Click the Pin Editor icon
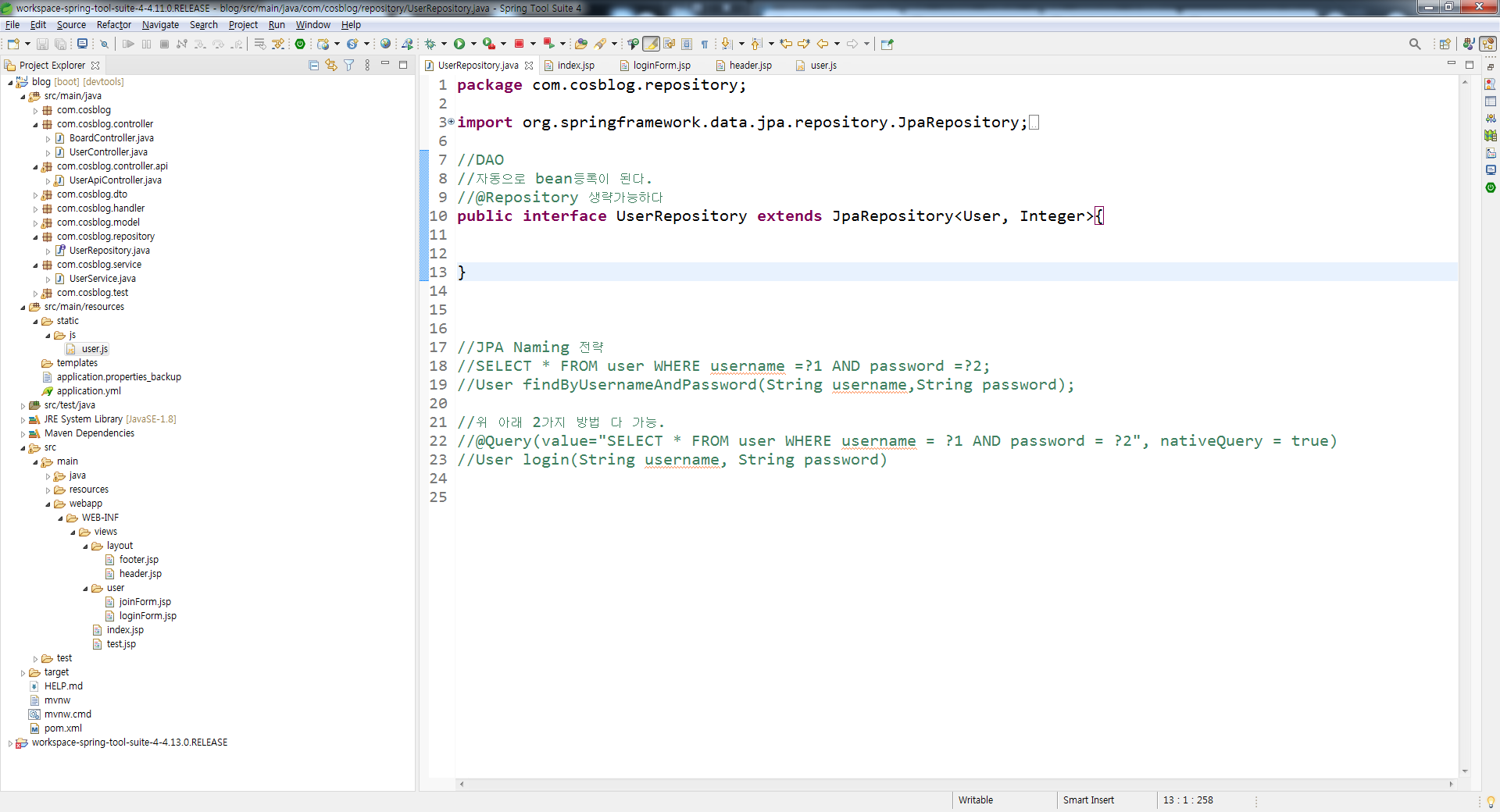The width and height of the screenshot is (1500, 812). click(x=887, y=45)
